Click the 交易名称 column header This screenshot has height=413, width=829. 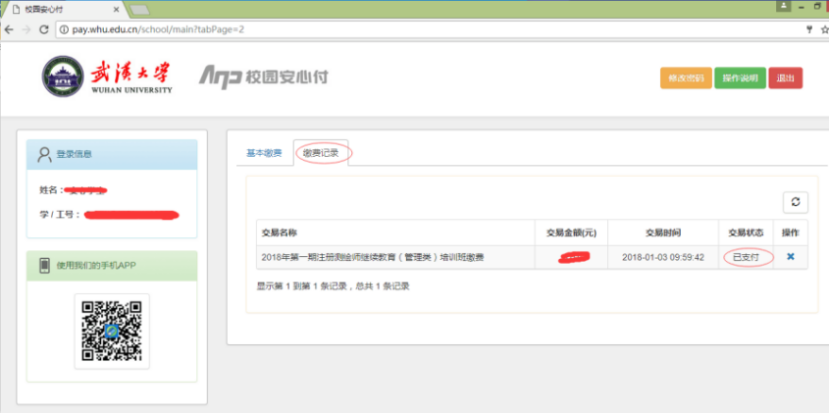point(281,232)
